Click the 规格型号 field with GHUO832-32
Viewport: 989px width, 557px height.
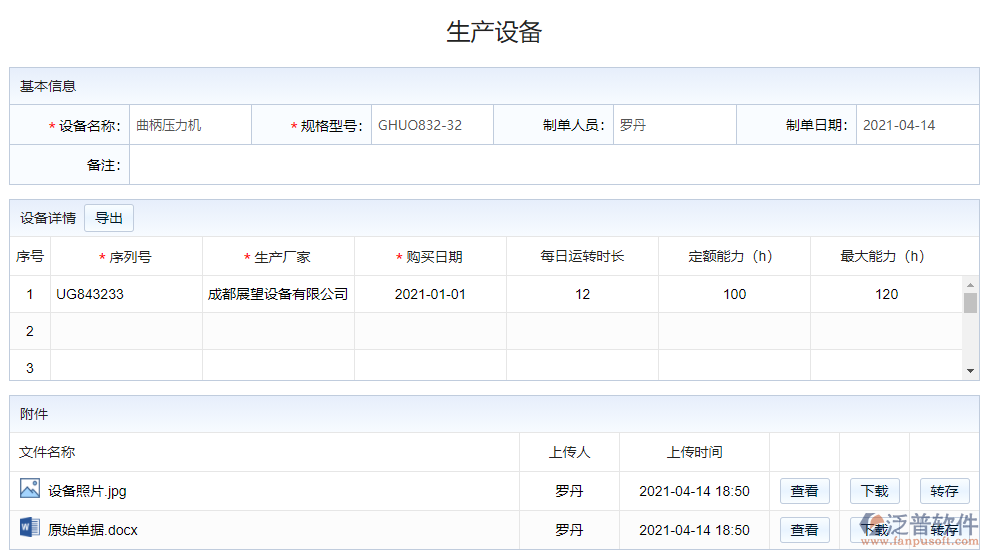tap(431, 125)
